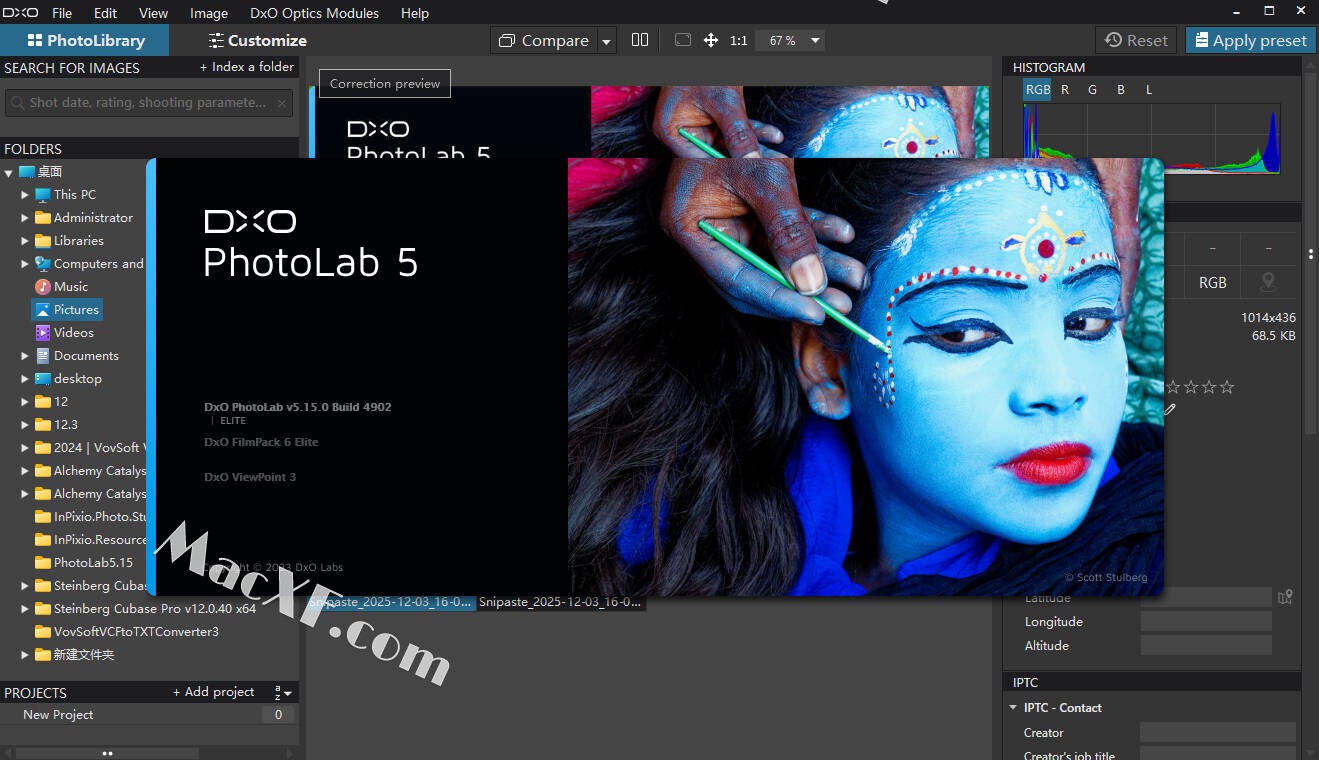Switch the histogram to L luminance channel

tap(1149, 90)
